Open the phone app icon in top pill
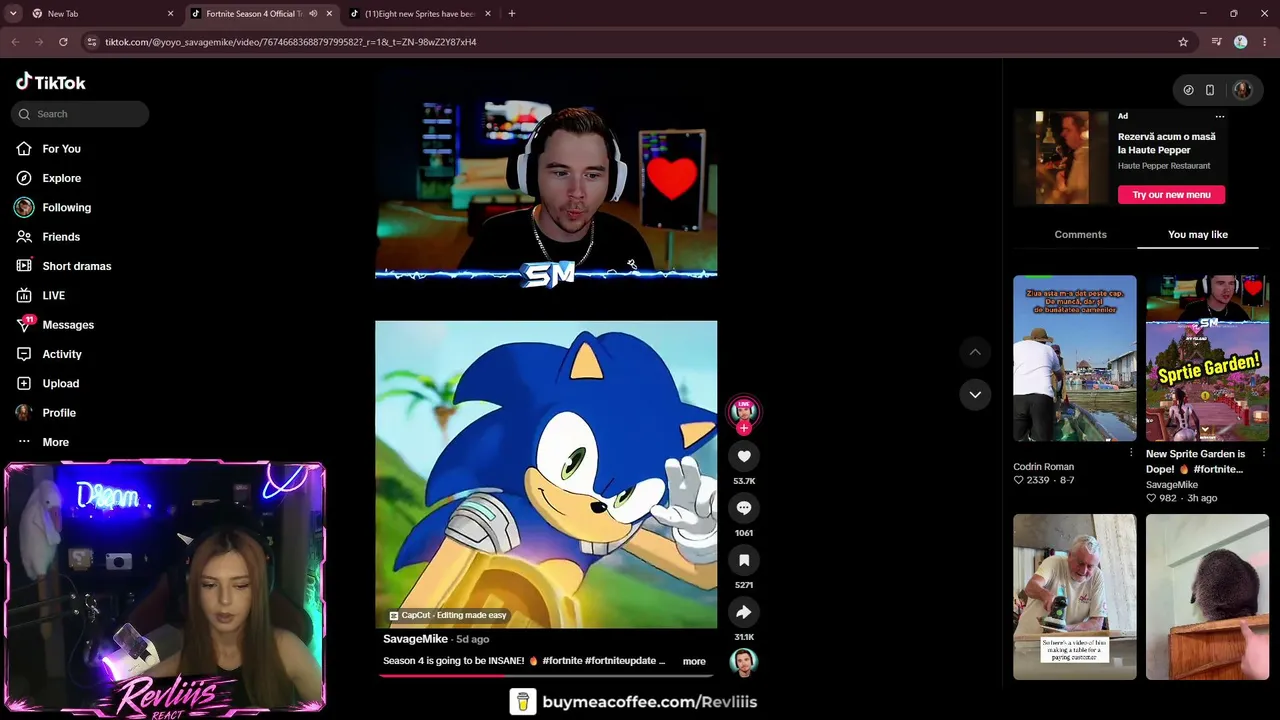 click(1210, 90)
